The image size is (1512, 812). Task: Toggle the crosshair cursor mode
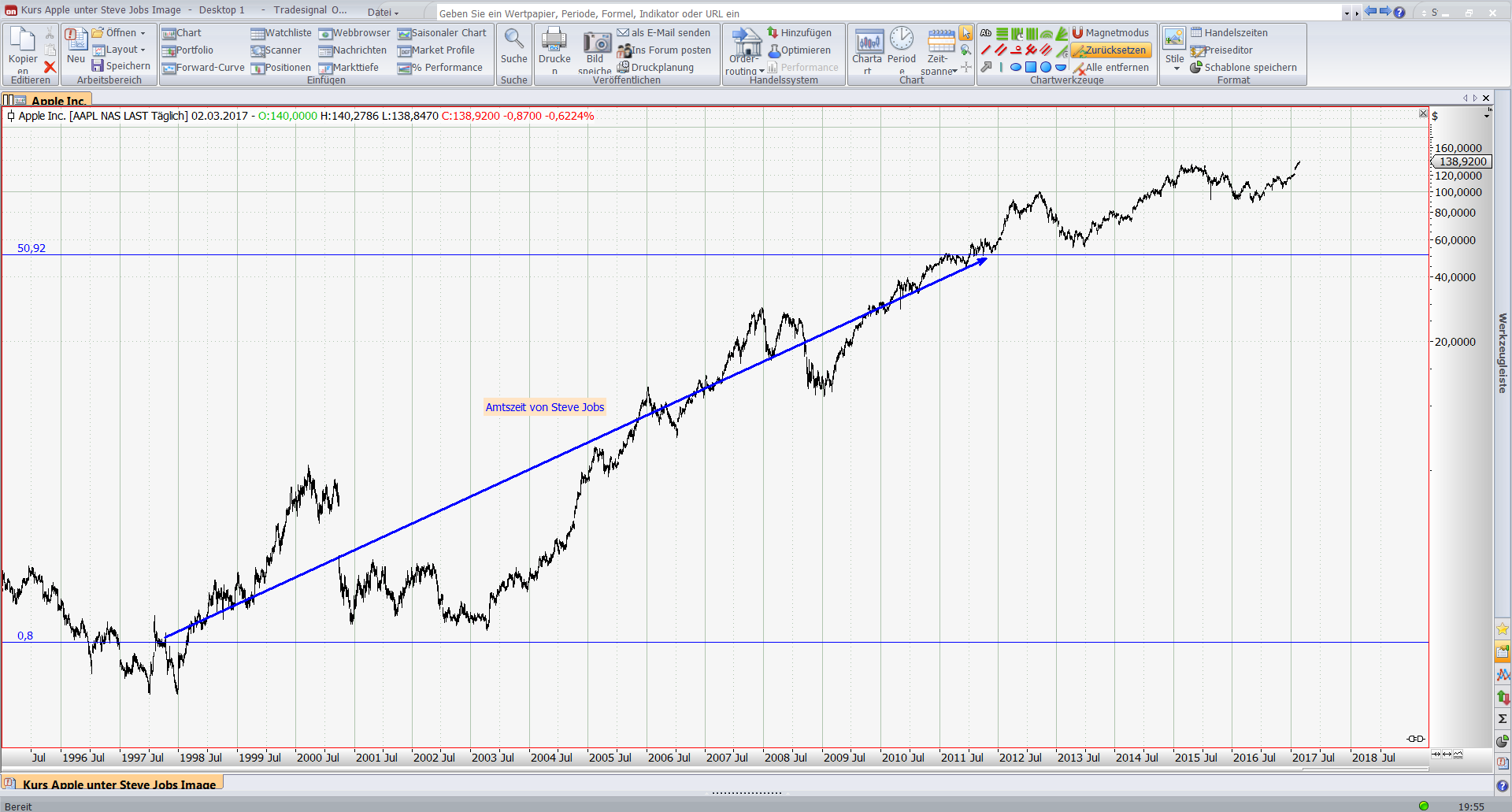966,68
